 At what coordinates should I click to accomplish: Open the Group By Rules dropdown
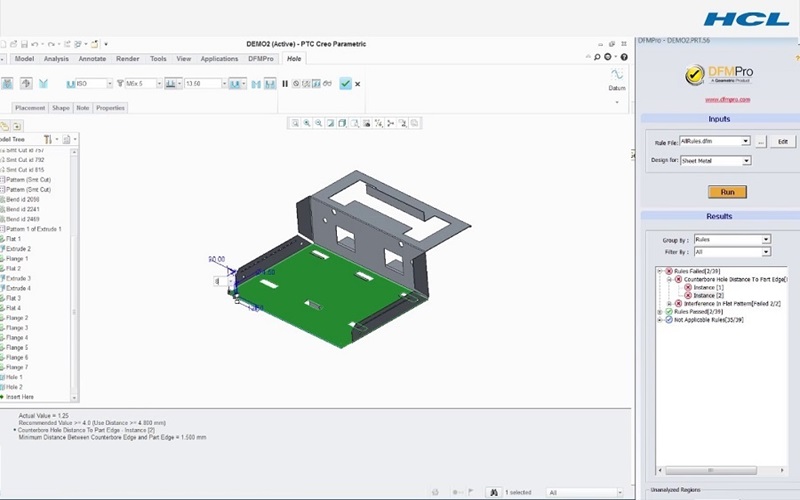pos(766,239)
